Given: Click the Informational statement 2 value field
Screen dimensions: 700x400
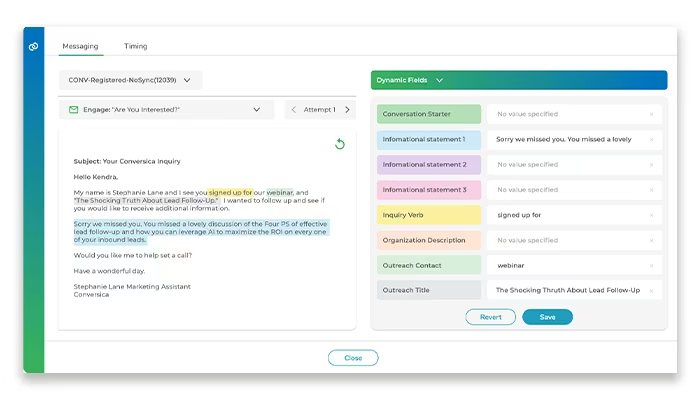Looking at the screenshot, I should 574,164.
